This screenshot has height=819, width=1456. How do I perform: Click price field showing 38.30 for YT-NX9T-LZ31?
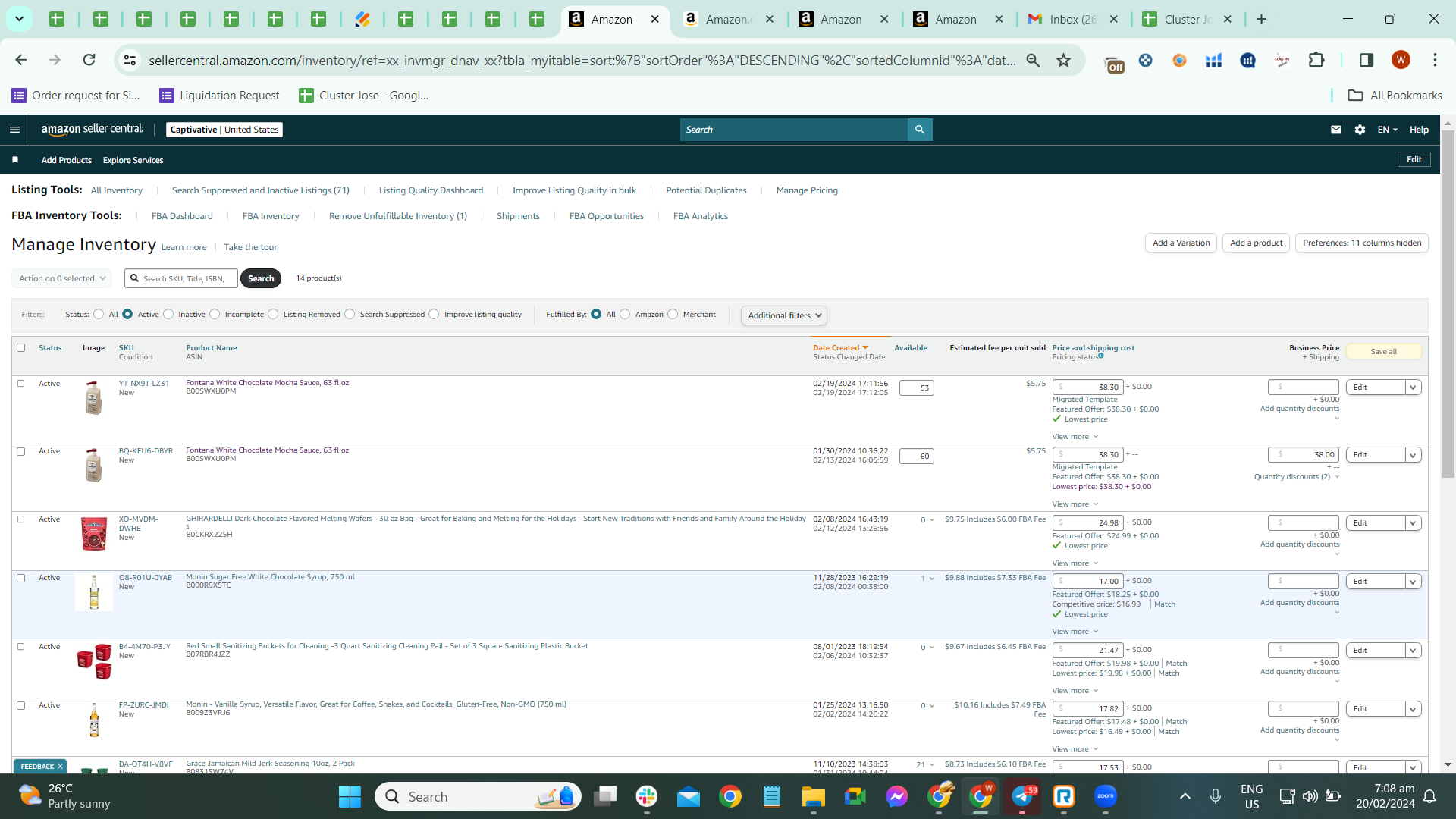(x=1087, y=387)
